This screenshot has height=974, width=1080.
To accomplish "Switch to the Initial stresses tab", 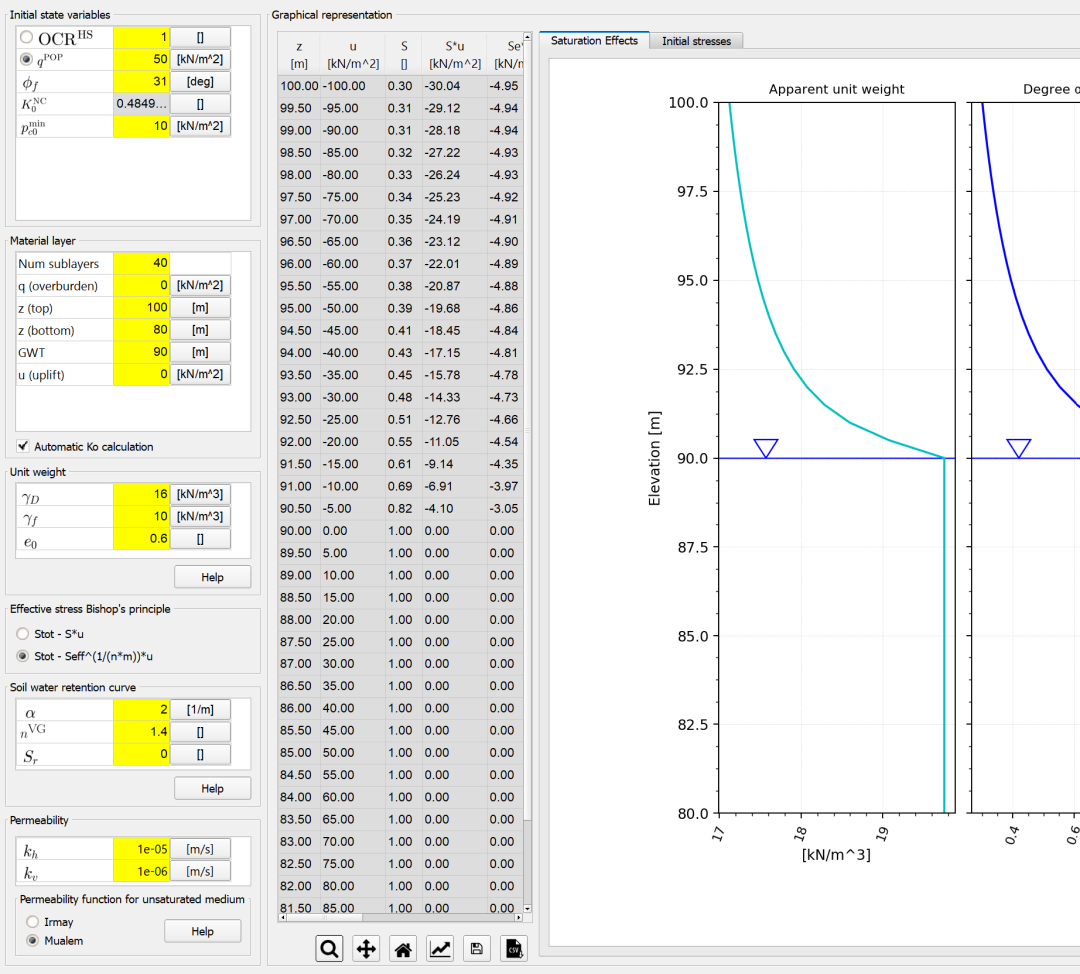I will point(696,41).
